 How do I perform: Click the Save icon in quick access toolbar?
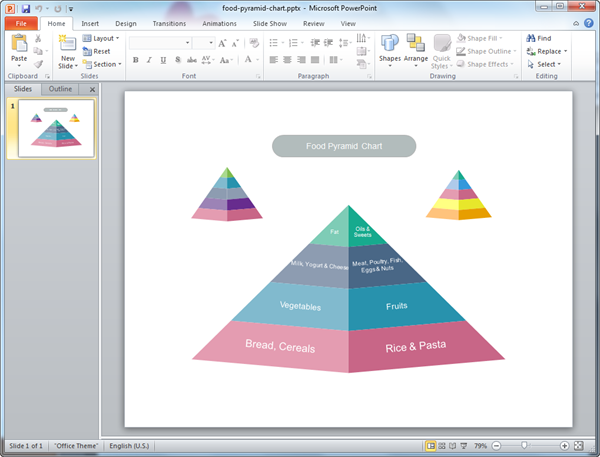26,8
